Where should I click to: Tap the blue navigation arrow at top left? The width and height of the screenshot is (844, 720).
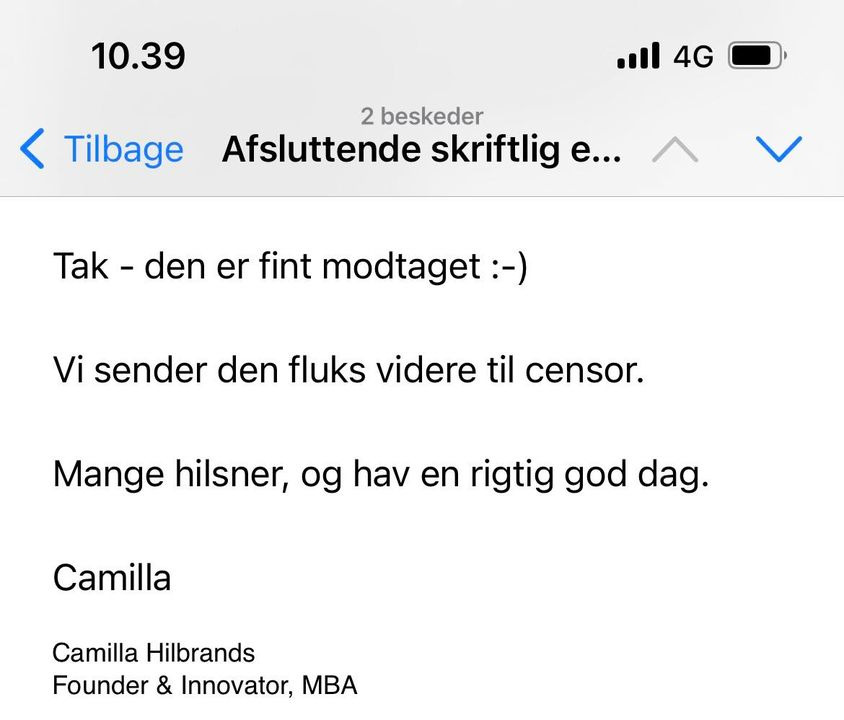(31, 148)
